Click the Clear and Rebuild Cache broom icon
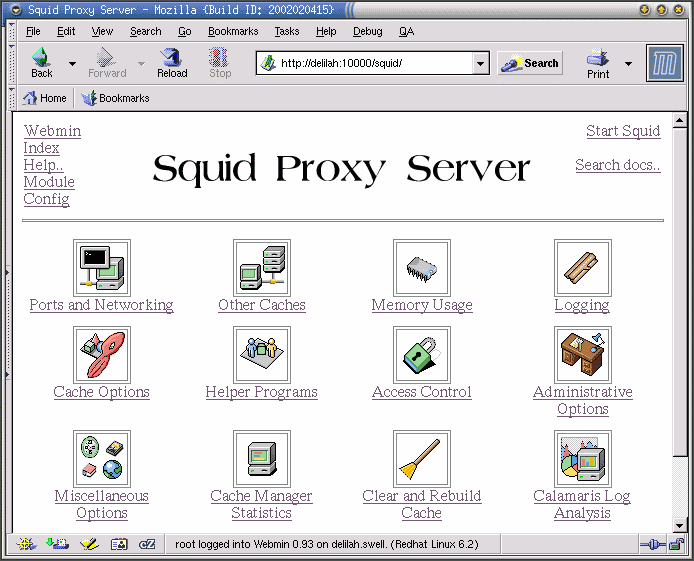Image resolution: width=694 pixels, height=561 pixels. point(422,459)
